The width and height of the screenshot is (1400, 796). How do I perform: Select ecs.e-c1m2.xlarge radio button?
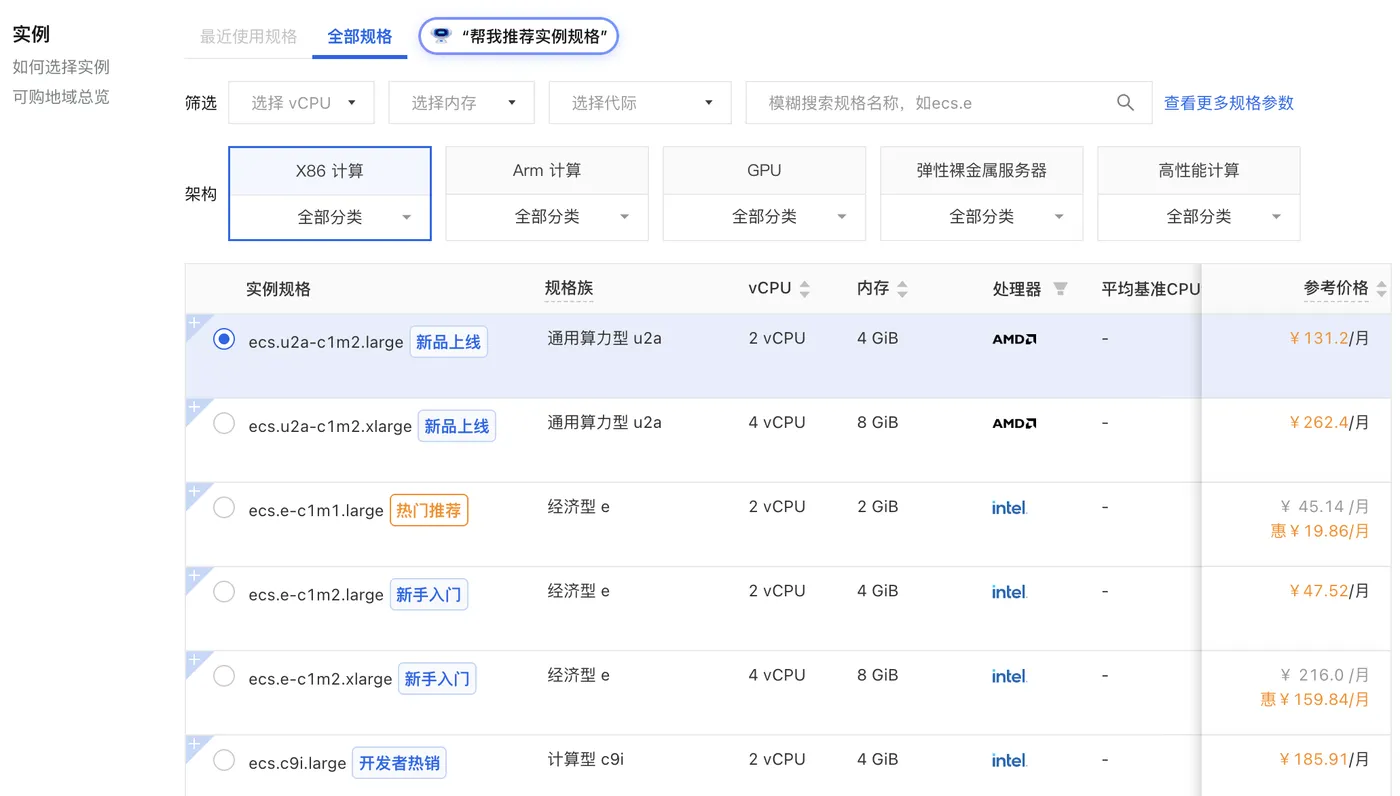pos(224,676)
